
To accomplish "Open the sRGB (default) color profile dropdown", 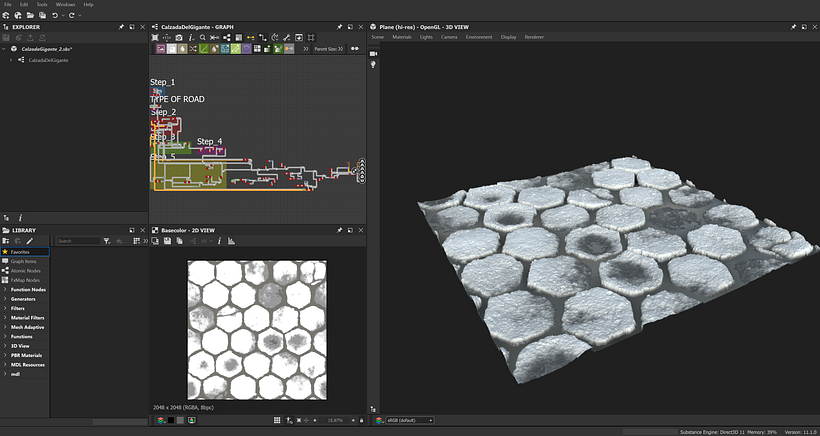I will (x=410, y=420).
